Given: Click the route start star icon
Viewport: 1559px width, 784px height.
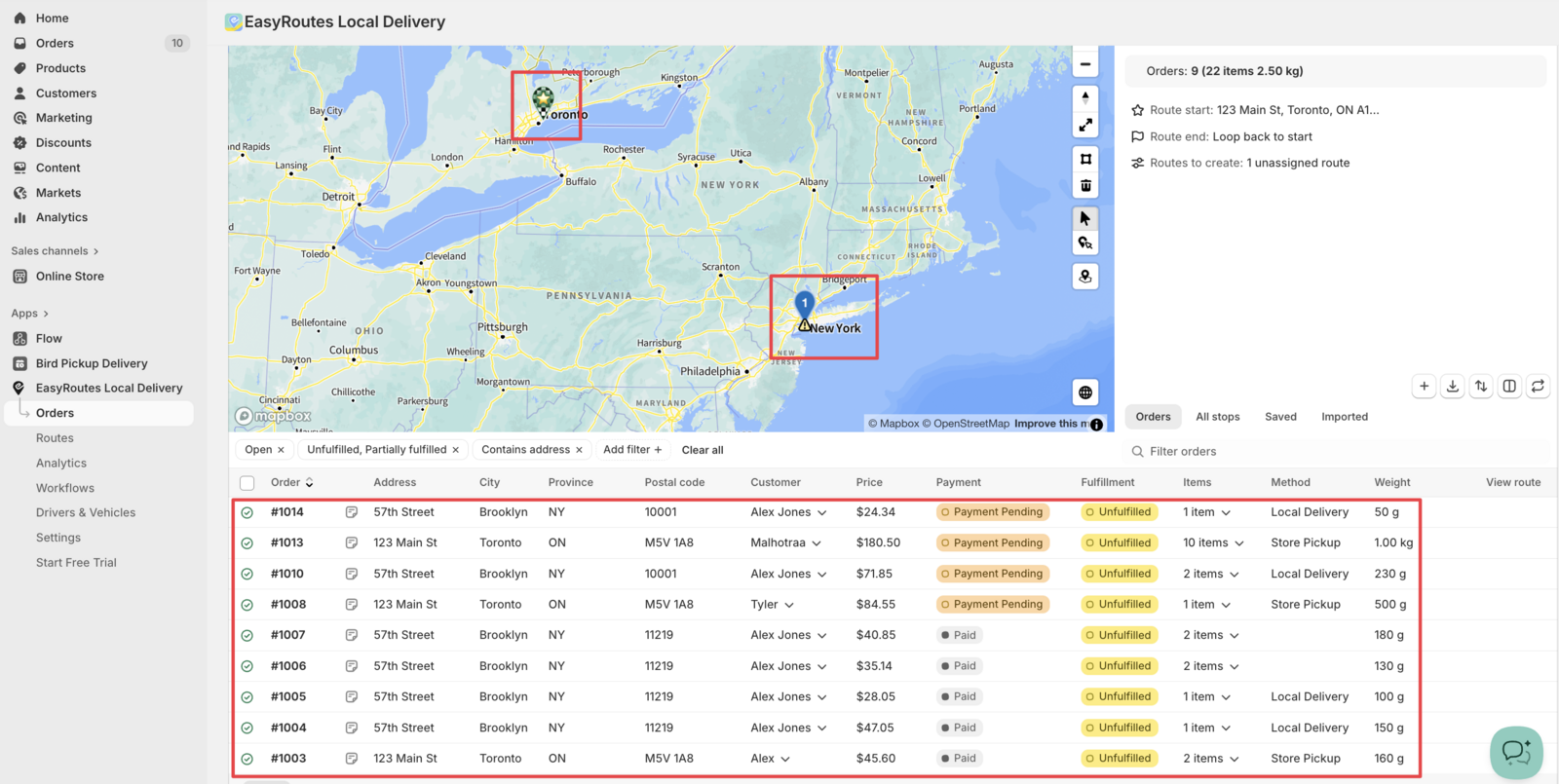Looking at the screenshot, I should coord(1137,110).
